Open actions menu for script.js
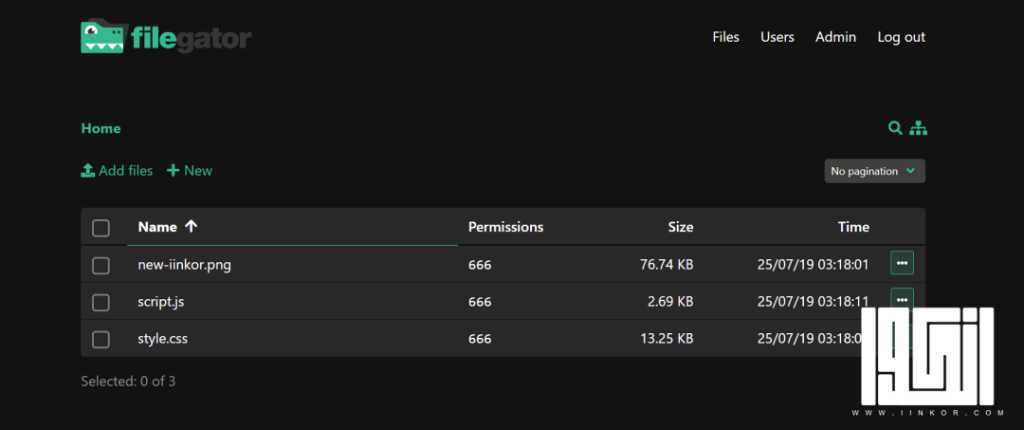This screenshot has height=430, width=1024. point(902,299)
